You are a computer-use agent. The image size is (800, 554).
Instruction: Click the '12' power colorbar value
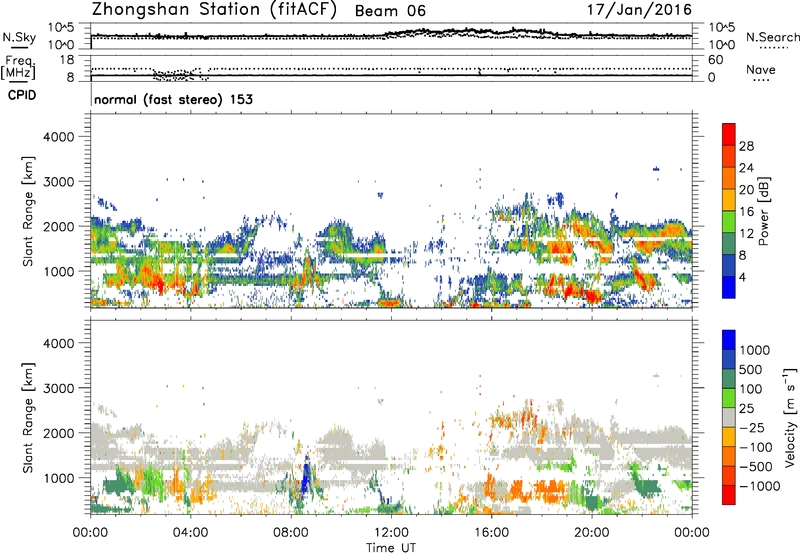746,234
